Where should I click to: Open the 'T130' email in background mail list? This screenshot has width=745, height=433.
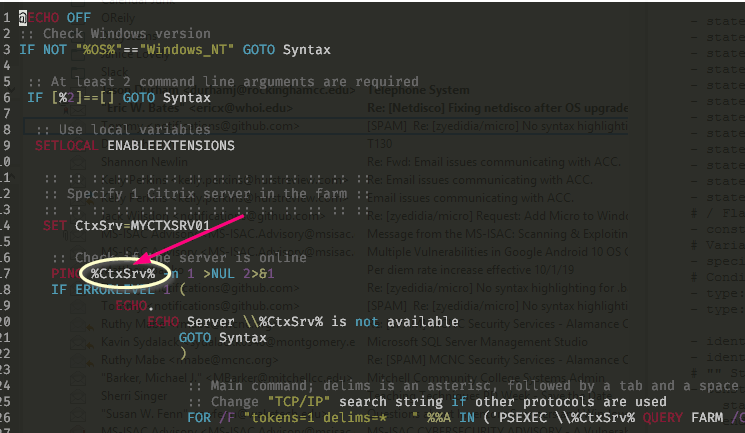[x=380, y=144]
